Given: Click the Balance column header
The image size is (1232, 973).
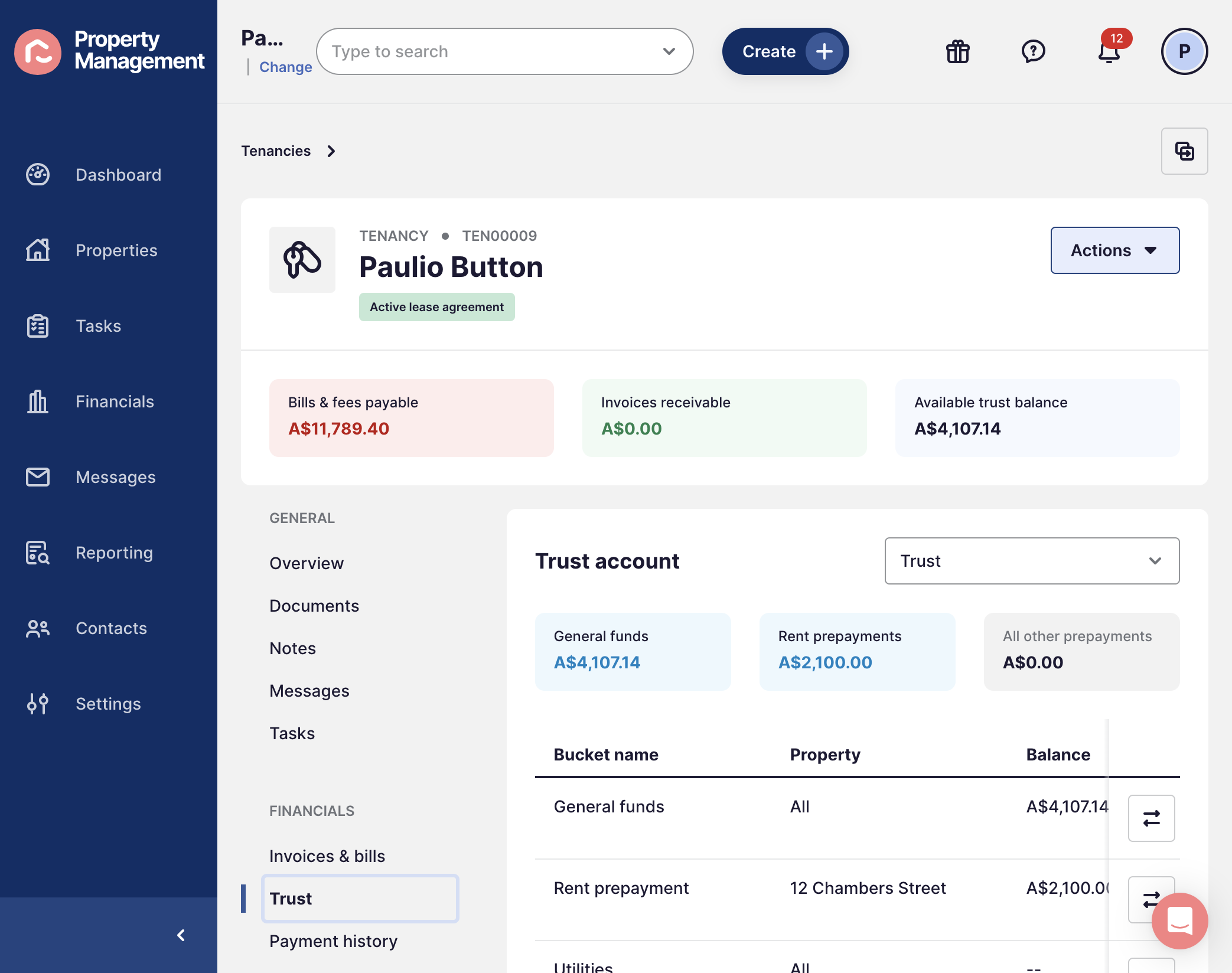Looking at the screenshot, I should click(x=1058, y=755).
